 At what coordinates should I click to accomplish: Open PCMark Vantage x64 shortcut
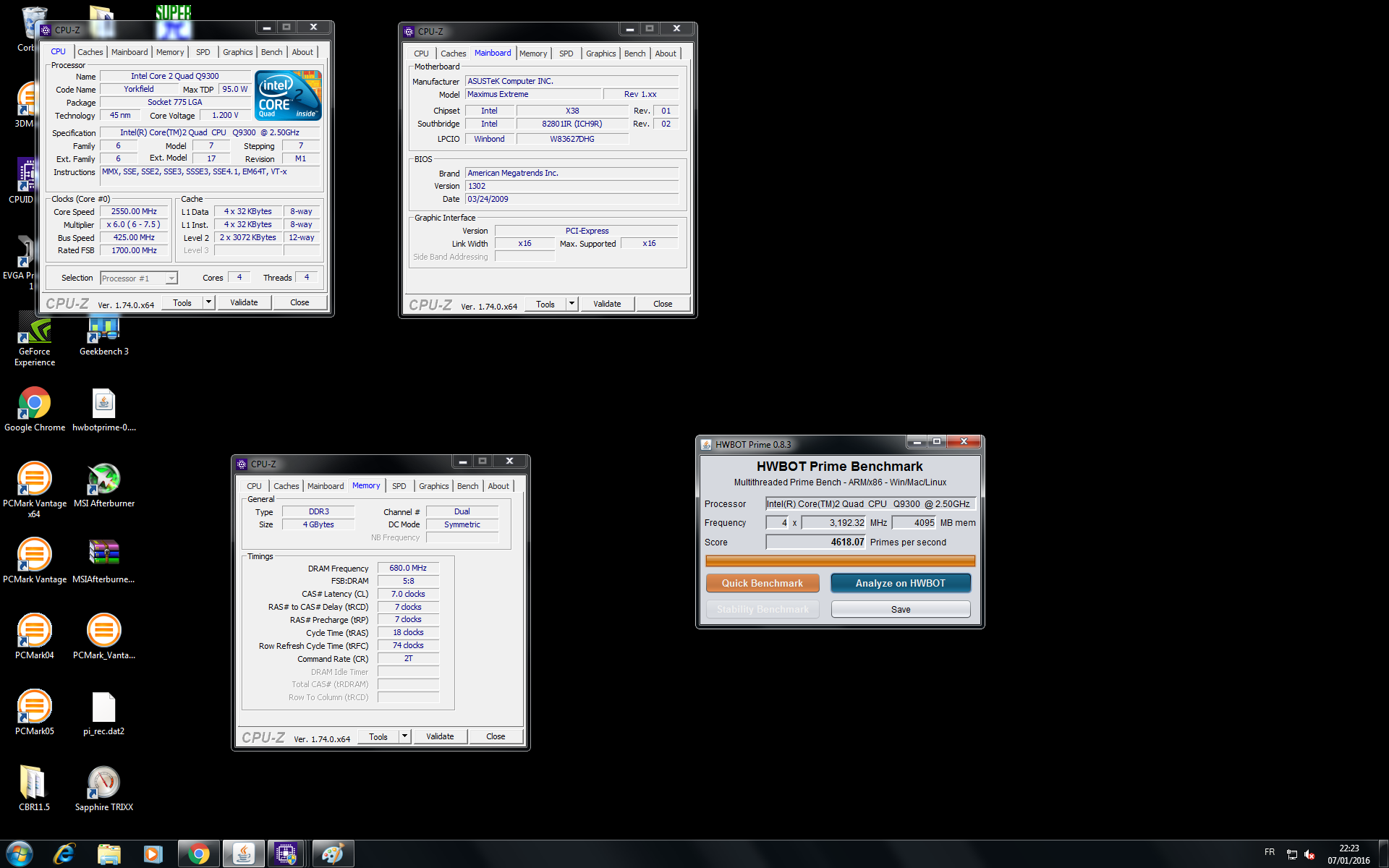point(35,490)
